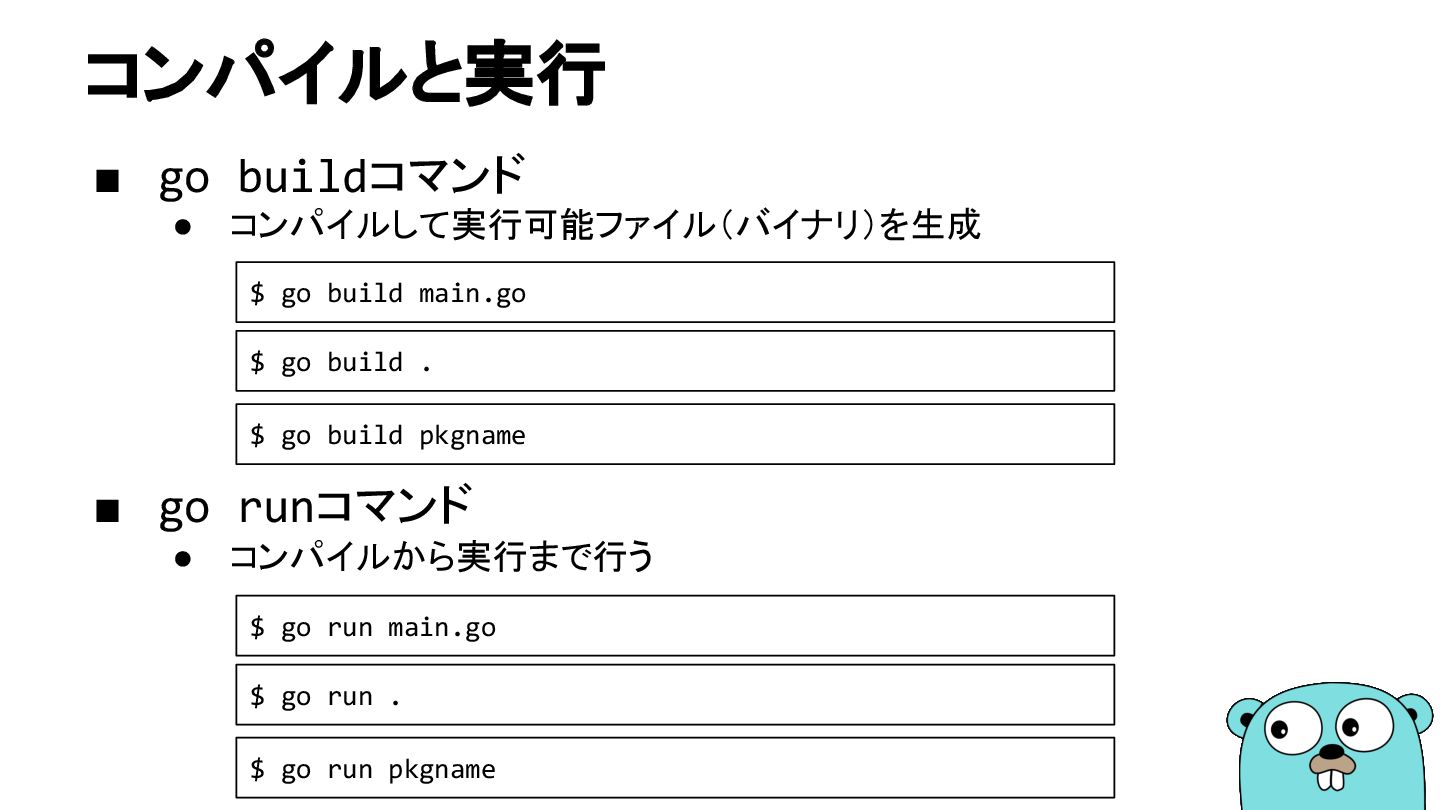The height and width of the screenshot is (810, 1440).
Task: Click the '$ go build .' code box
Action: (675, 361)
